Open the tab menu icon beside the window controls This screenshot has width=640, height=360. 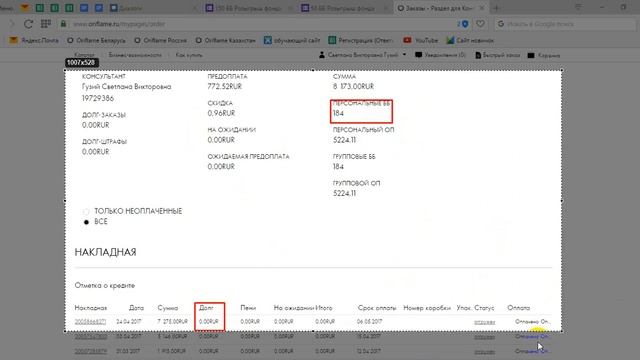(578, 7)
